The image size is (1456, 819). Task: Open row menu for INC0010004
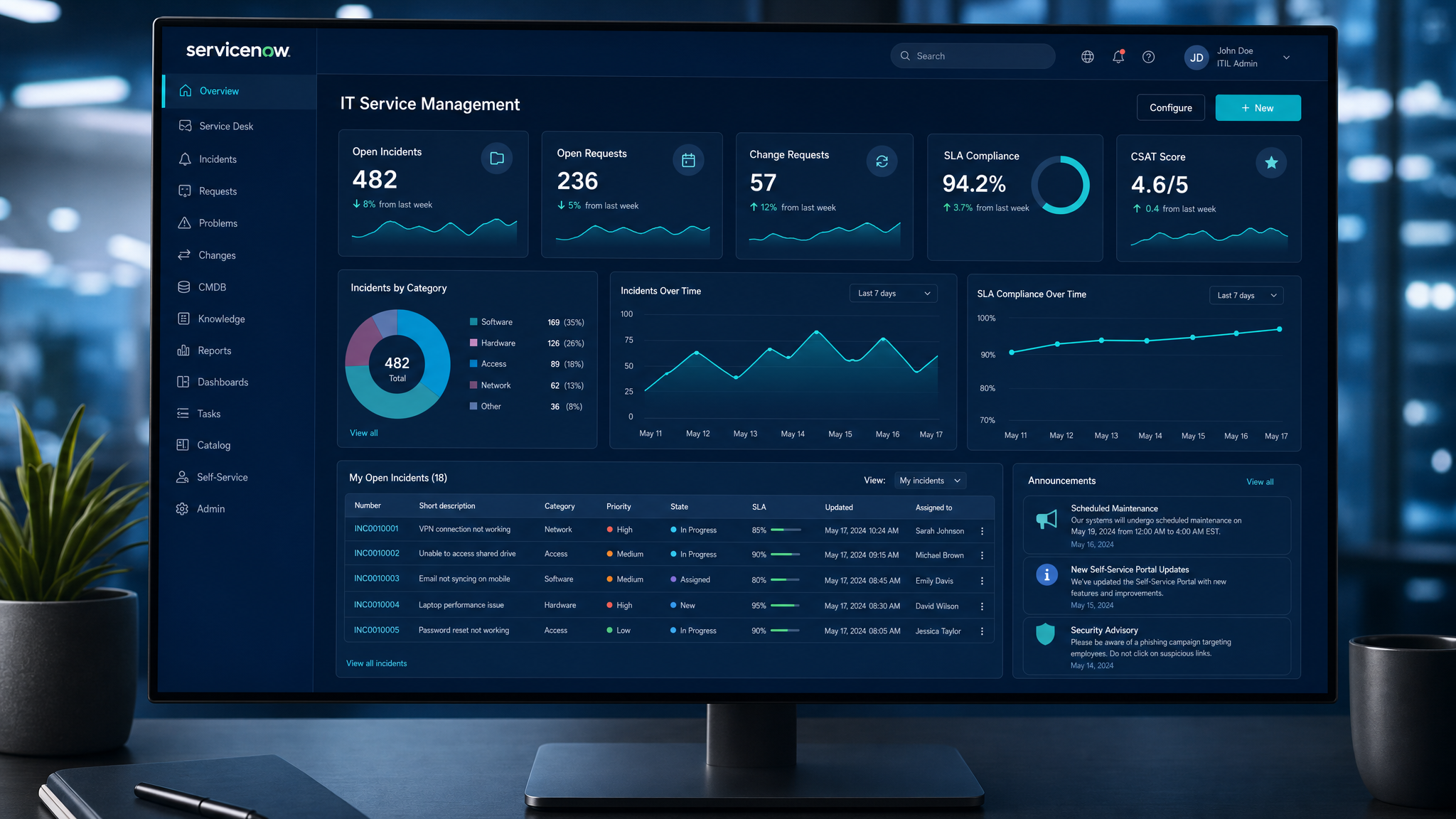(x=983, y=606)
